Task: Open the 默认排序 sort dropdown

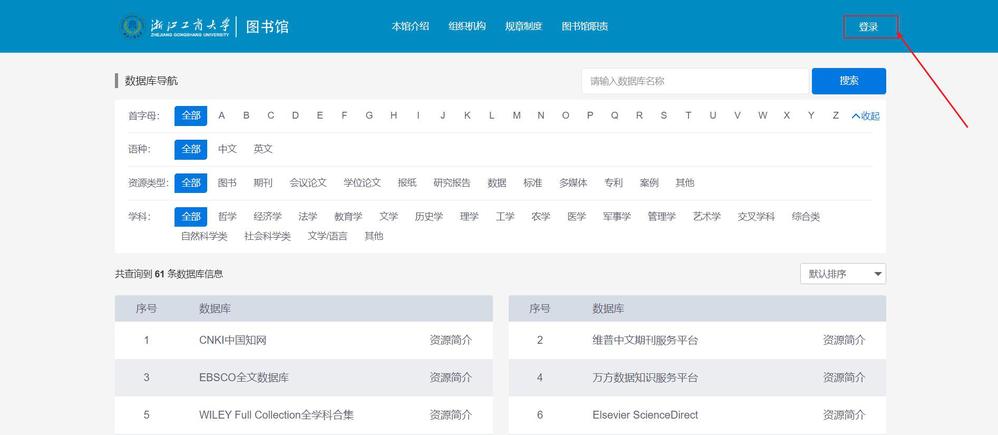Action: click(x=842, y=274)
